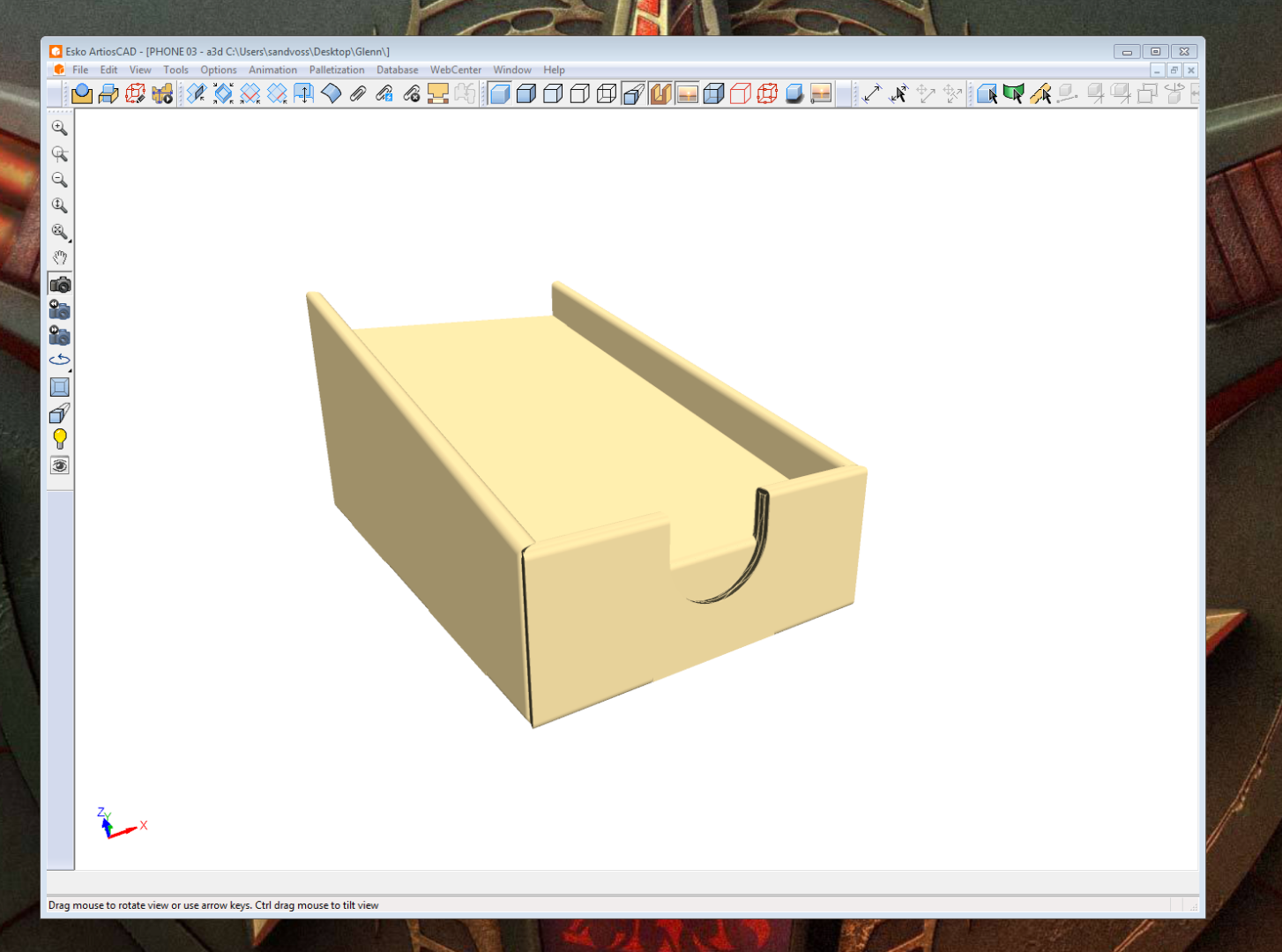Click the paperclip attach icon

click(357, 93)
